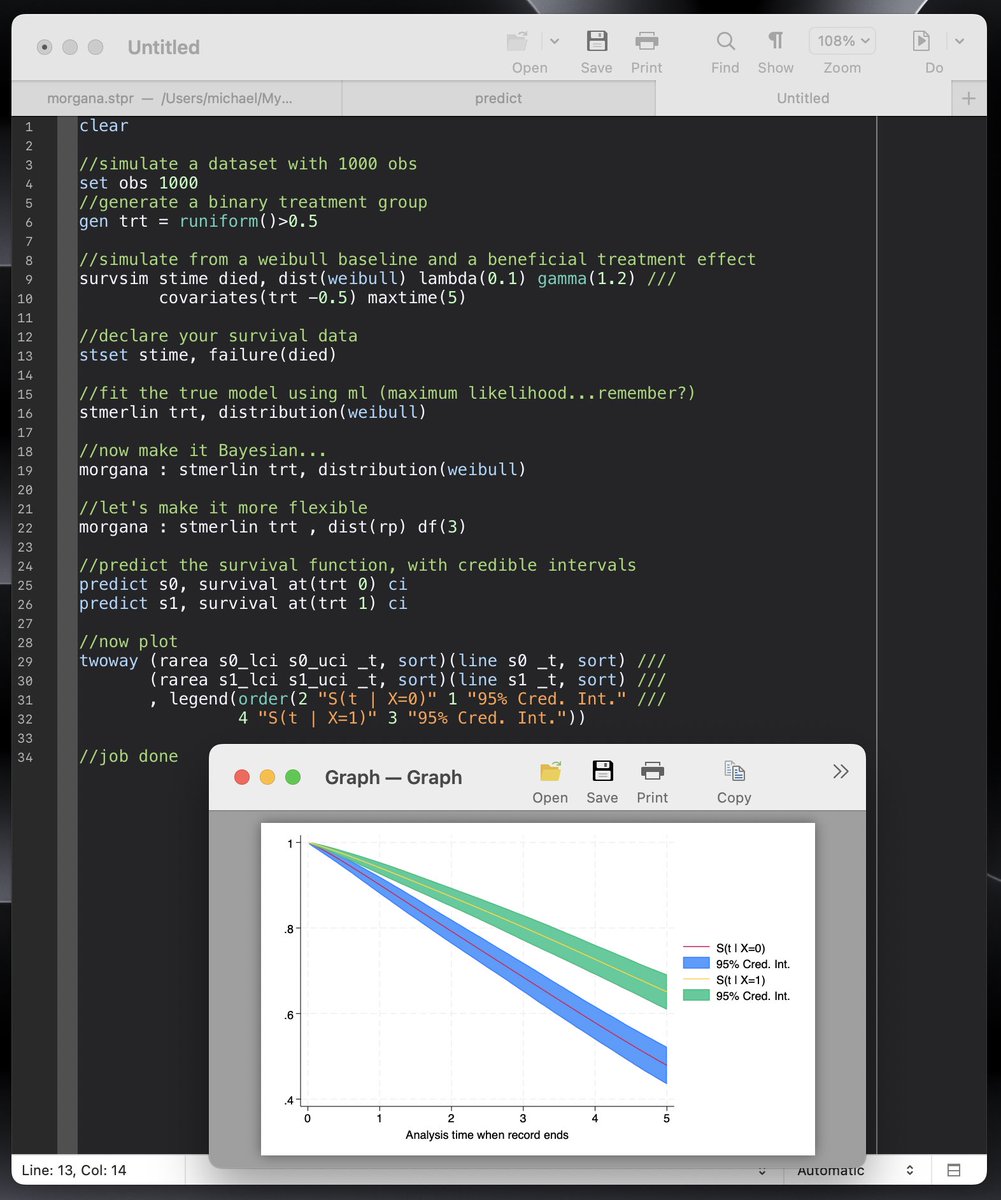The width and height of the screenshot is (1001, 1200).
Task: Click Print icon in Graph window
Action: click(x=652, y=771)
